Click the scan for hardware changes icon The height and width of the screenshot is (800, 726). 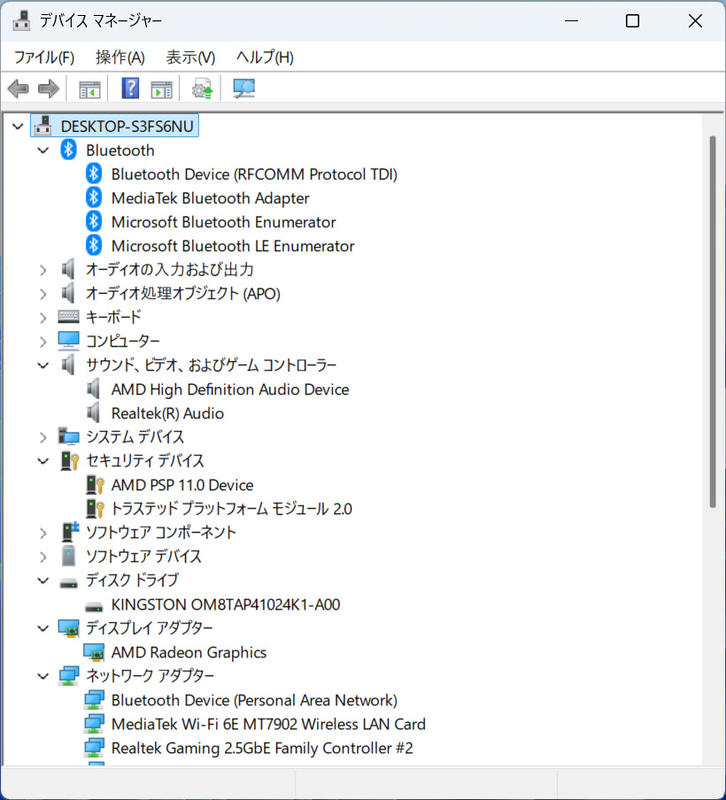pos(244,89)
